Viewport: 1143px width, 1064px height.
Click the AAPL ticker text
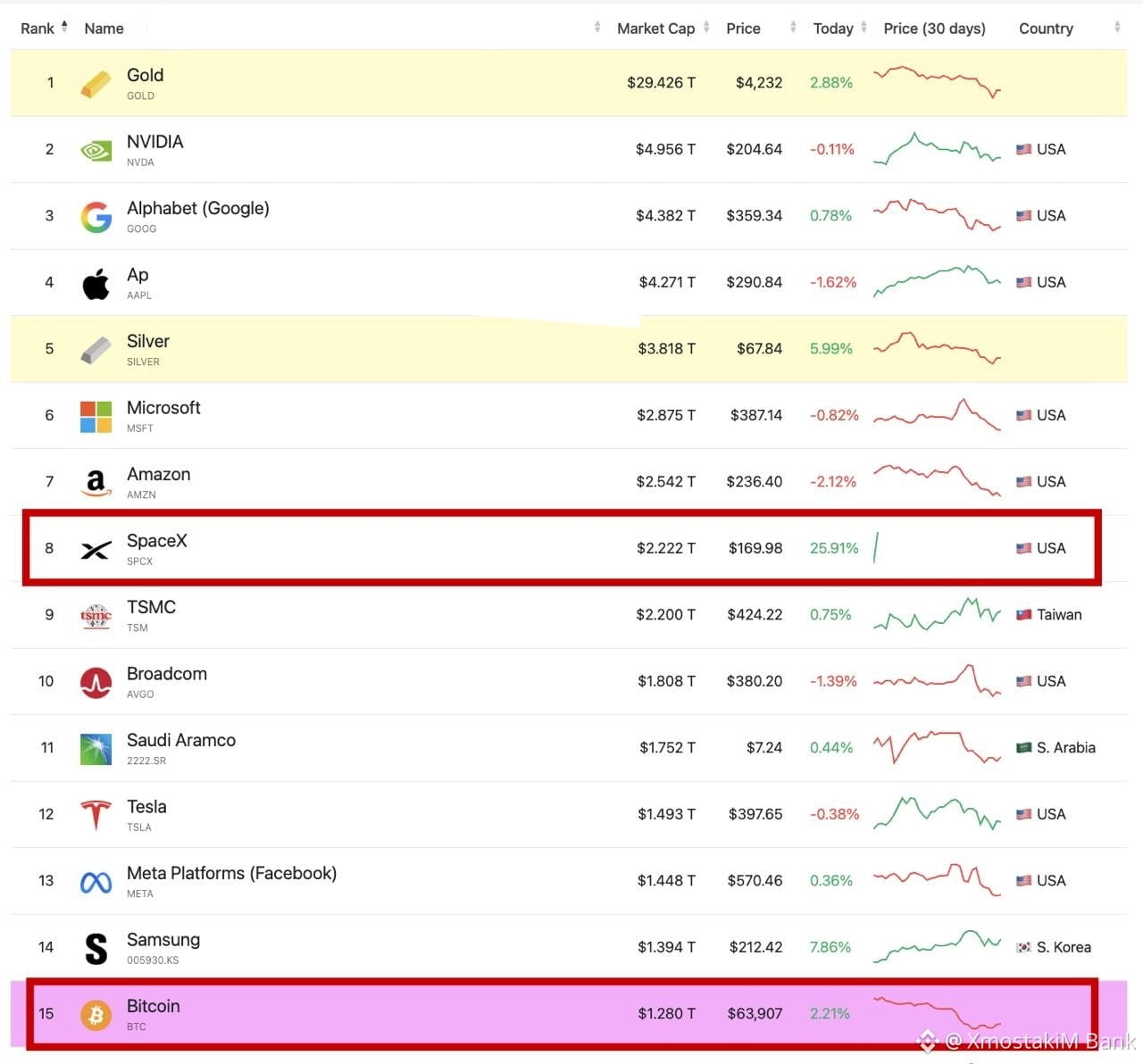pyautogui.click(x=139, y=295)
